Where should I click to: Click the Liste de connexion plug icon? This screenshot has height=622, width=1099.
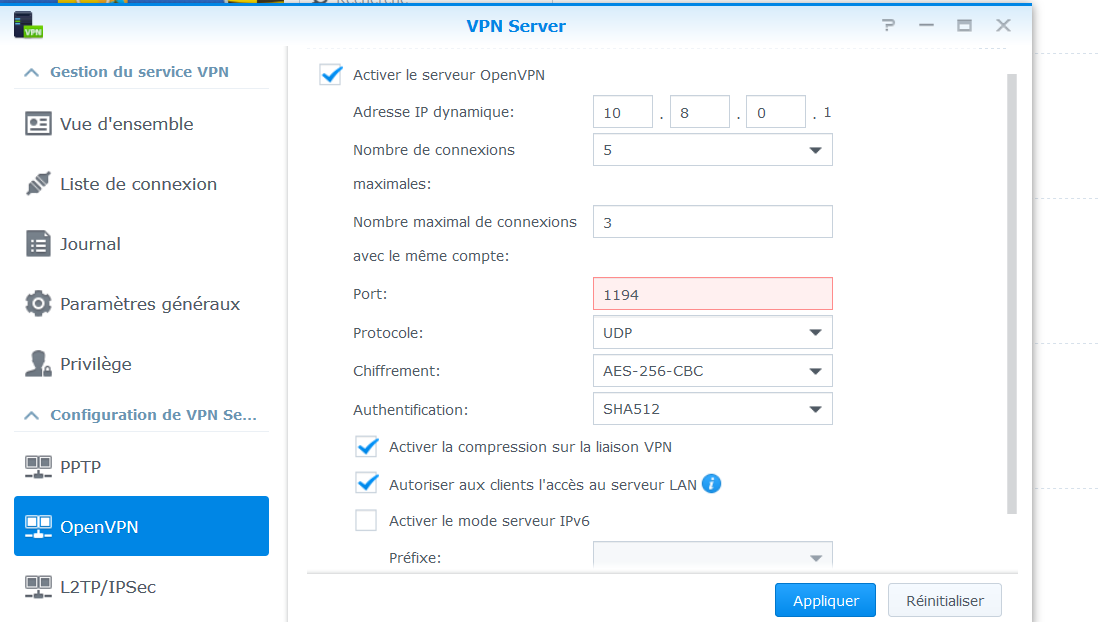(x=38, y=184)
